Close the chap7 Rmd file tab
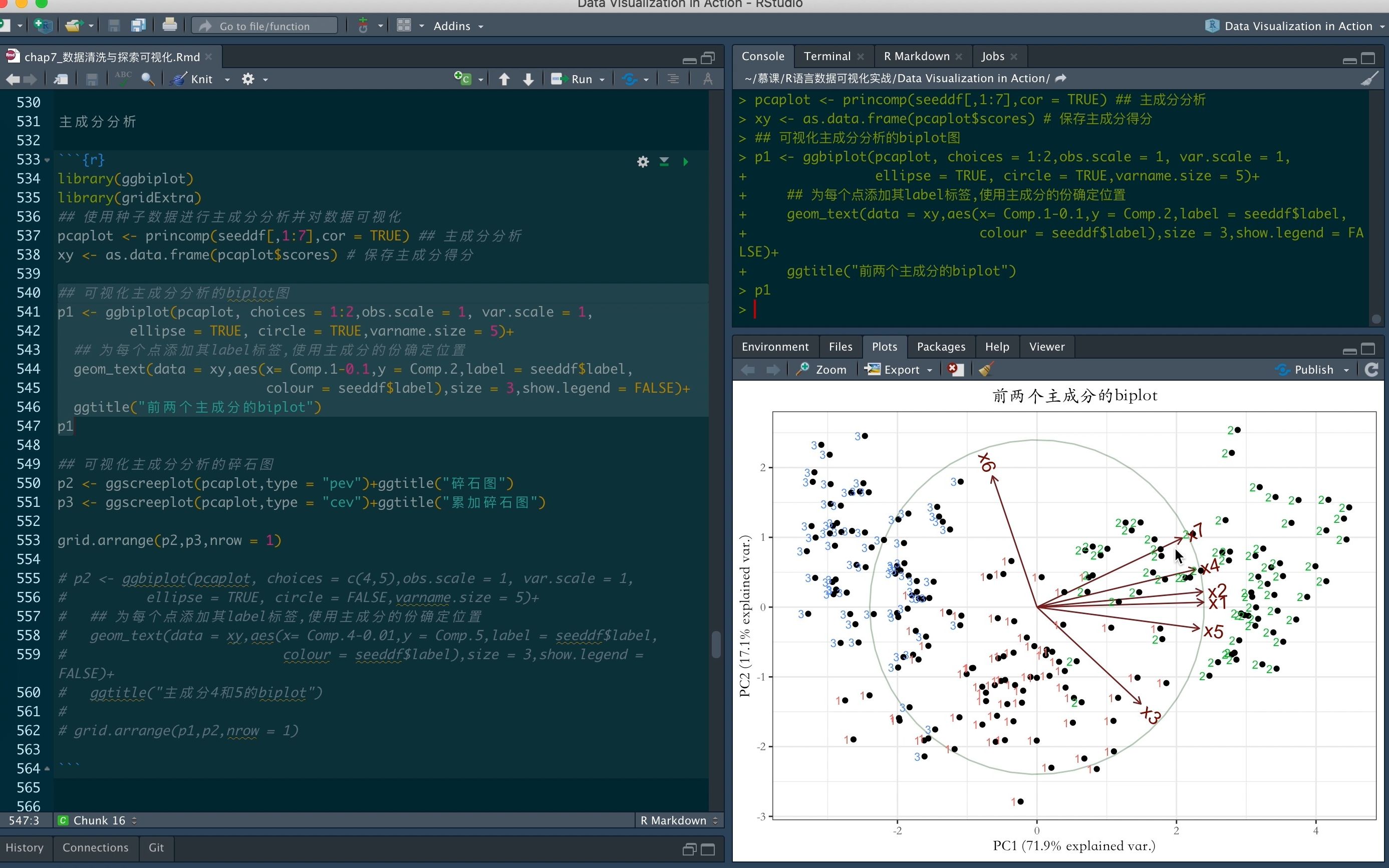Image resolution: width=1389 pixels, height=868 pixels. tap(209, 56)
